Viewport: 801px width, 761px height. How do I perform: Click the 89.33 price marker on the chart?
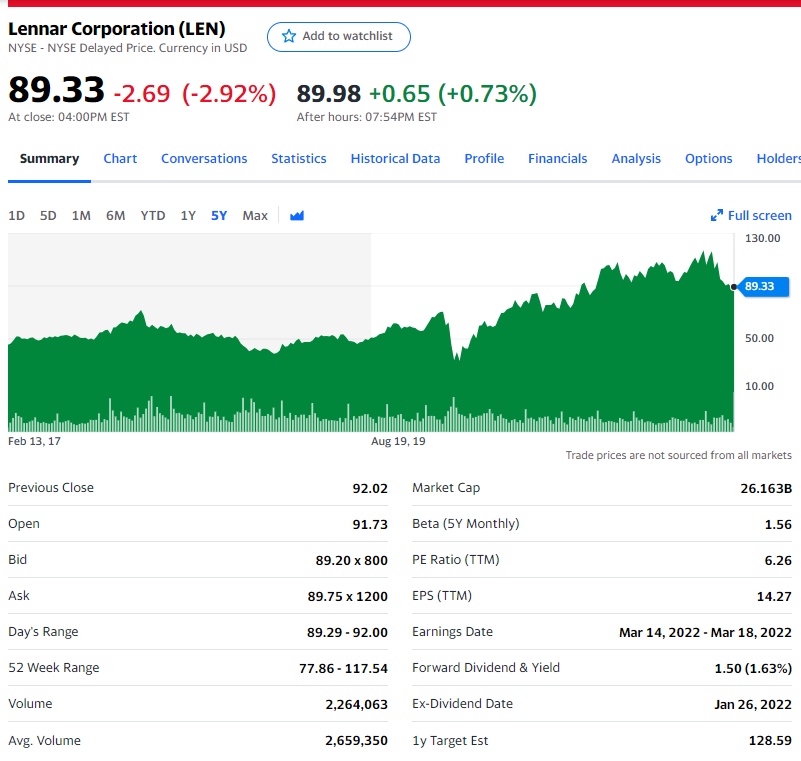[x=763, y=286]
